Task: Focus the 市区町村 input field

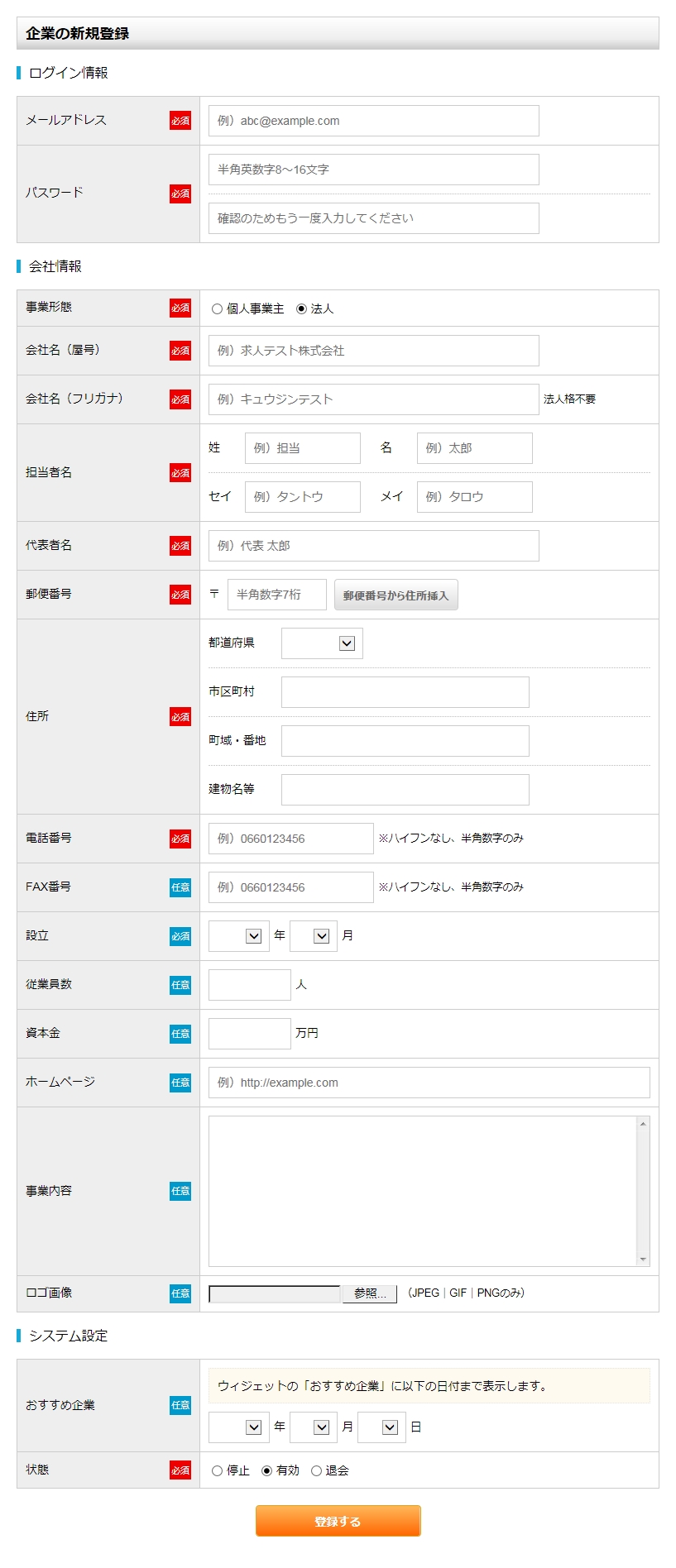Action: point(405,692)
